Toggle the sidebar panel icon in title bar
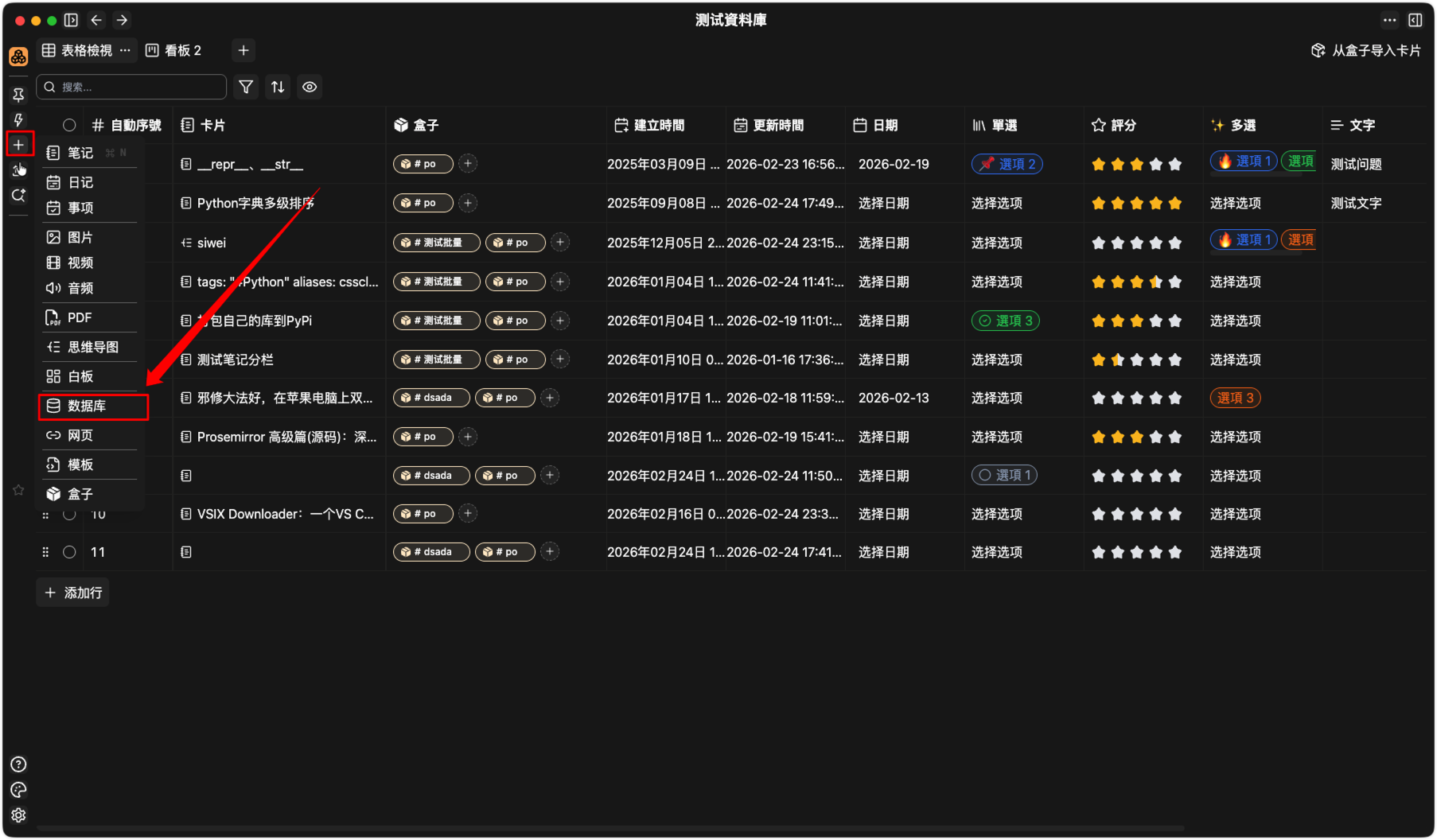 click(x=71, y=20)
